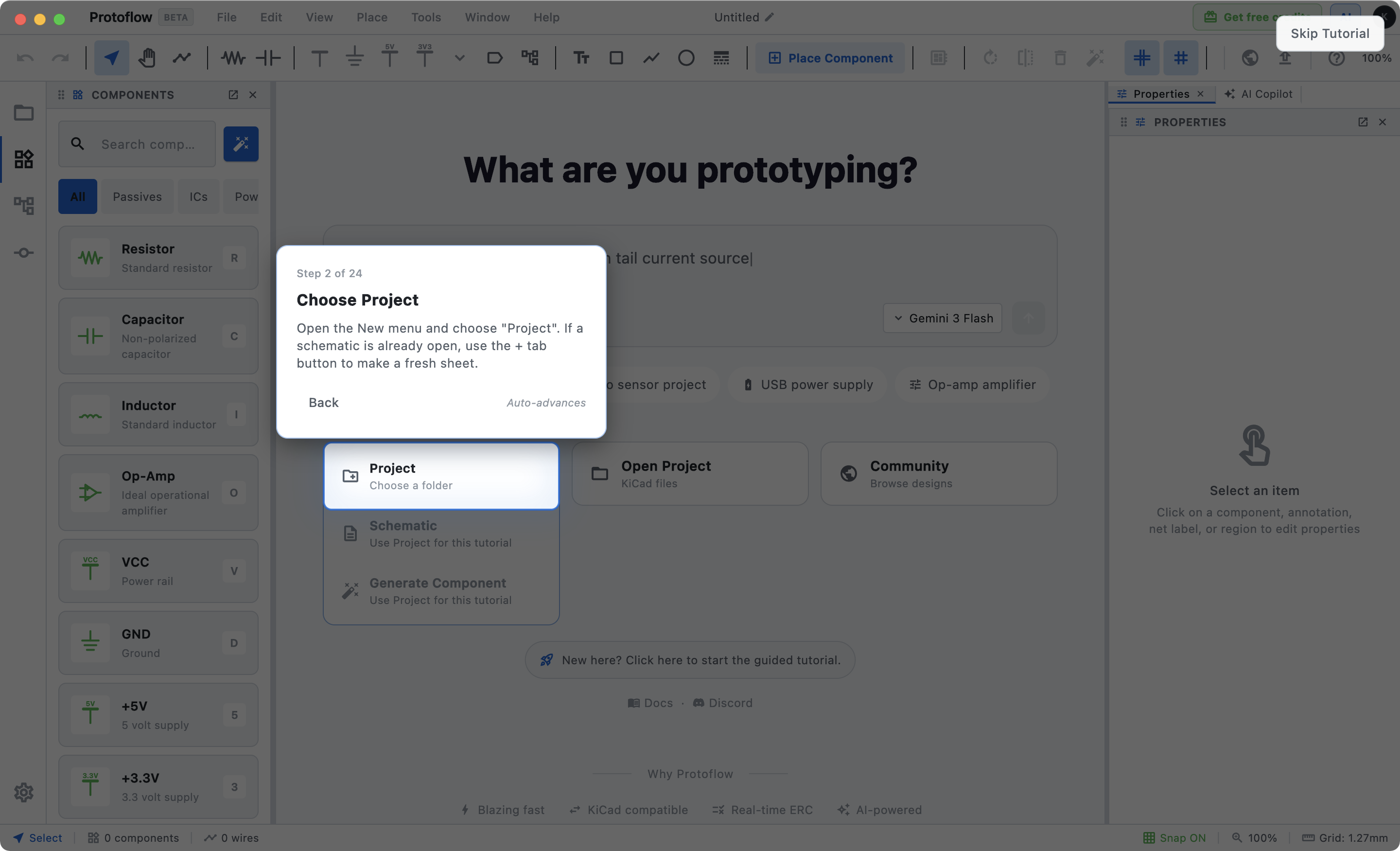This screenshot has width=1400, height=851.
Task: Select the text annotation tool
Action: tap(581, 57)
